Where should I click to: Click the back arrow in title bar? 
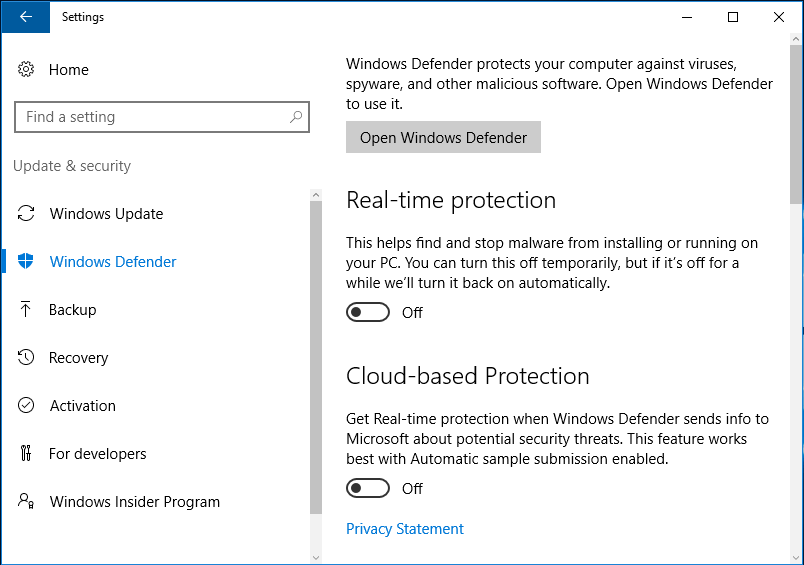(25, 17)
